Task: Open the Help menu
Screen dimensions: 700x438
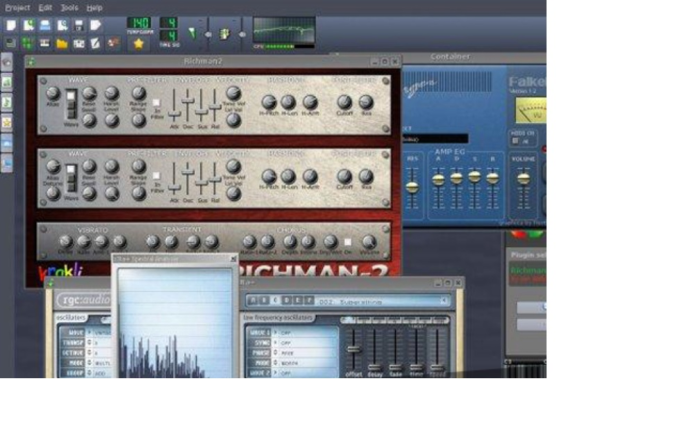Action: (94, 8)
